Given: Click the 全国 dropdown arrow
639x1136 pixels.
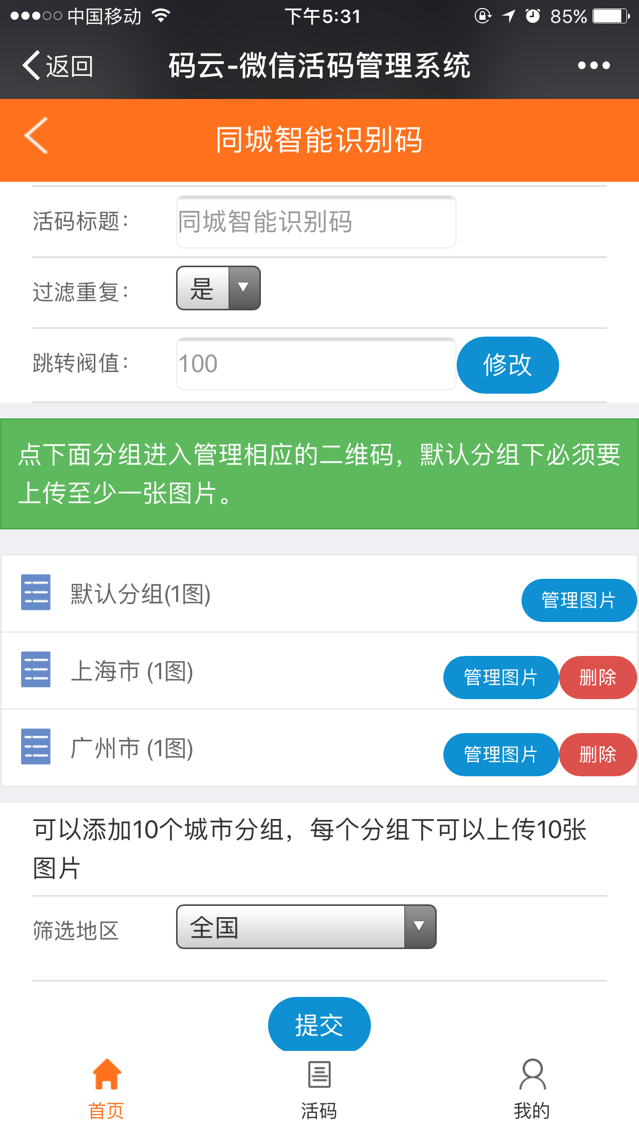Looking at the screenshot, I should (419, 926).
